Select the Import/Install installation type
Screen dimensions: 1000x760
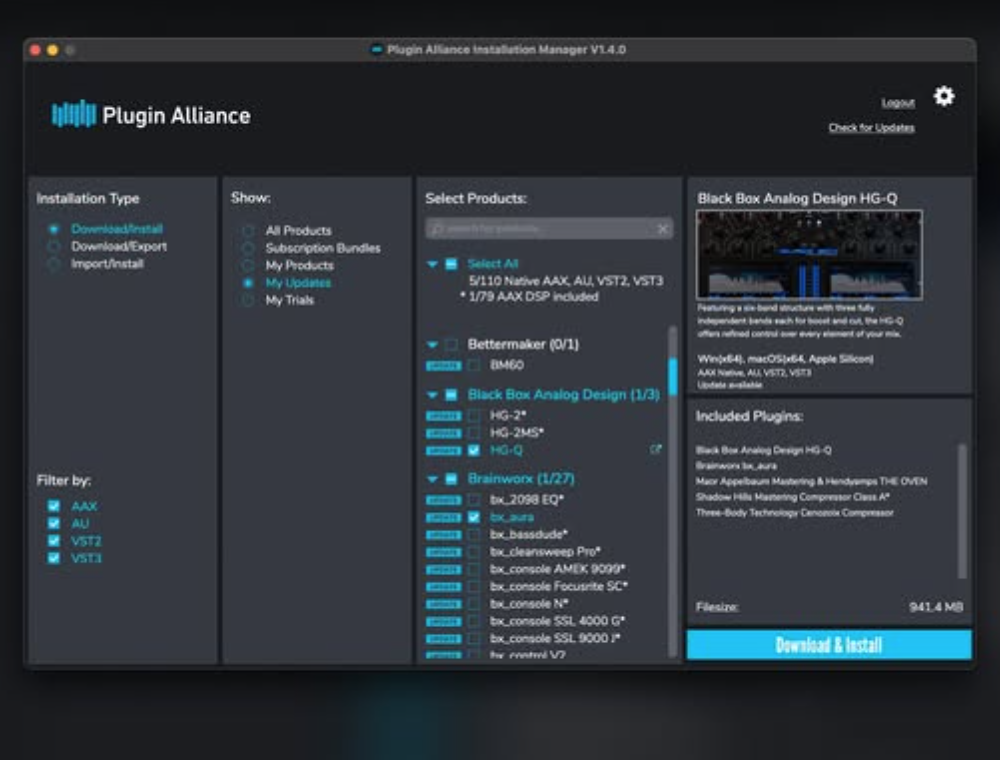coord(54,263)
